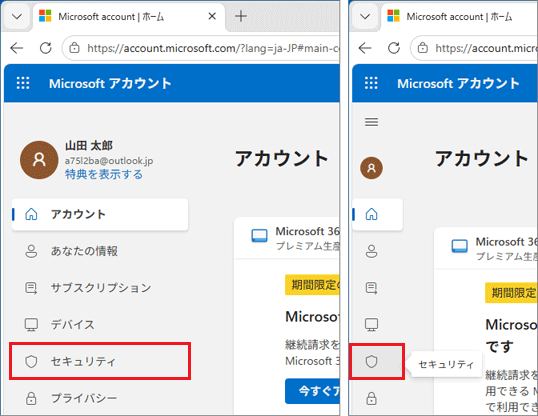Reload the page in the left browser window
Screen dimensions: 538x416
tap(46, 48)
